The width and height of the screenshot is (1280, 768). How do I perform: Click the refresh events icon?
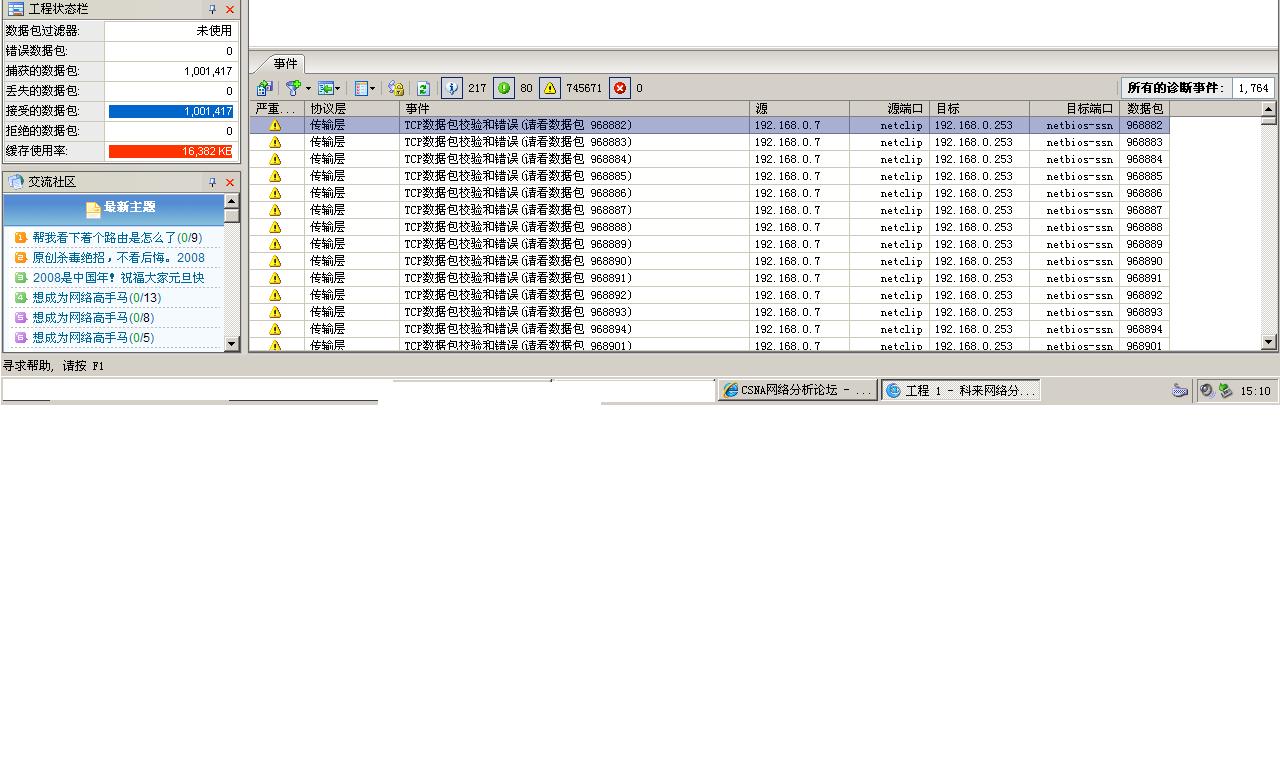click(x=423, y=88)
